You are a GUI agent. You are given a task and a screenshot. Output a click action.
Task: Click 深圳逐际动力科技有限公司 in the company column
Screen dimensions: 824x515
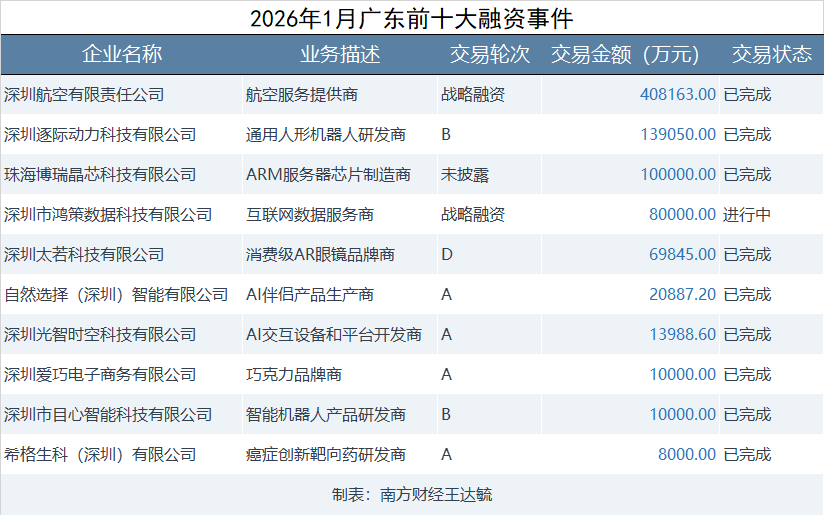click(x=100, y=135)
